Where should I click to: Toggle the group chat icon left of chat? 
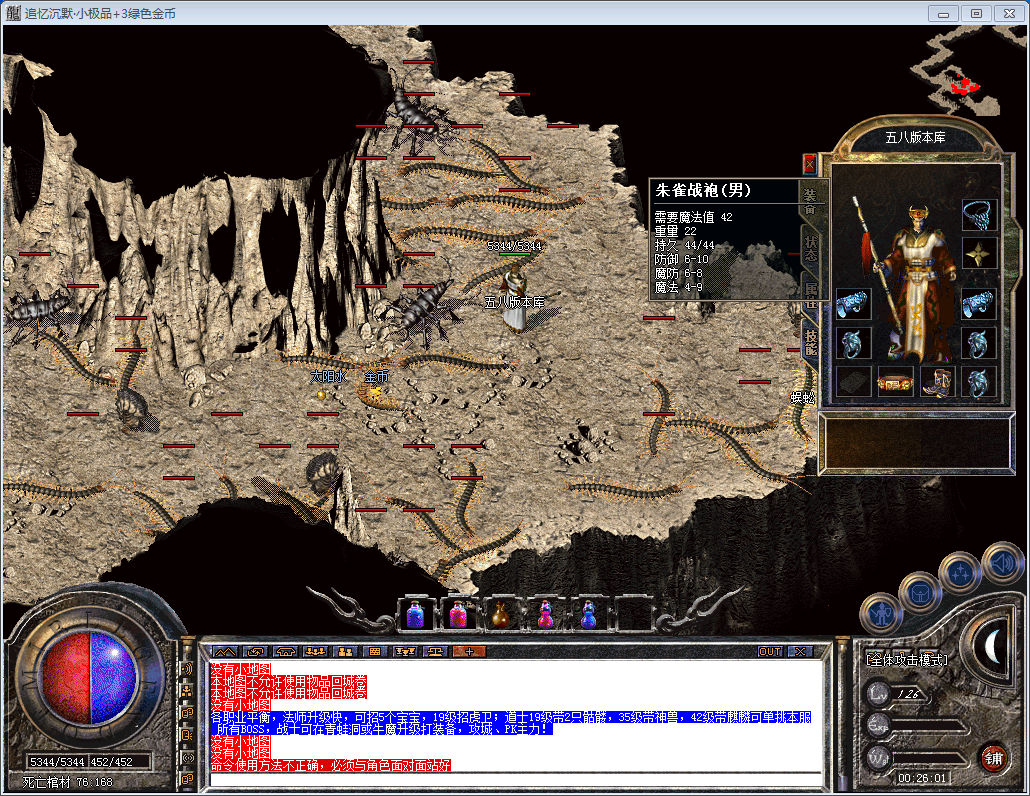187,691
